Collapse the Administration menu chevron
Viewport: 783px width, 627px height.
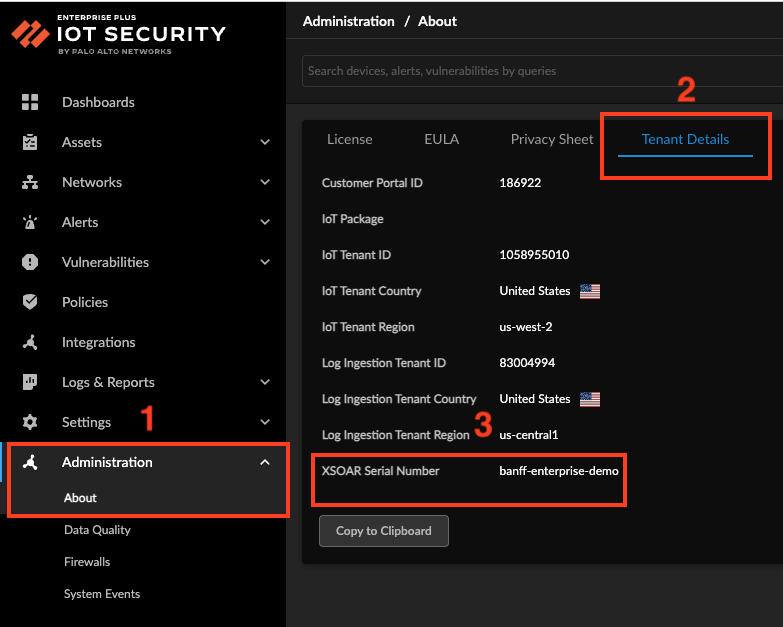(x=265, y=462)
